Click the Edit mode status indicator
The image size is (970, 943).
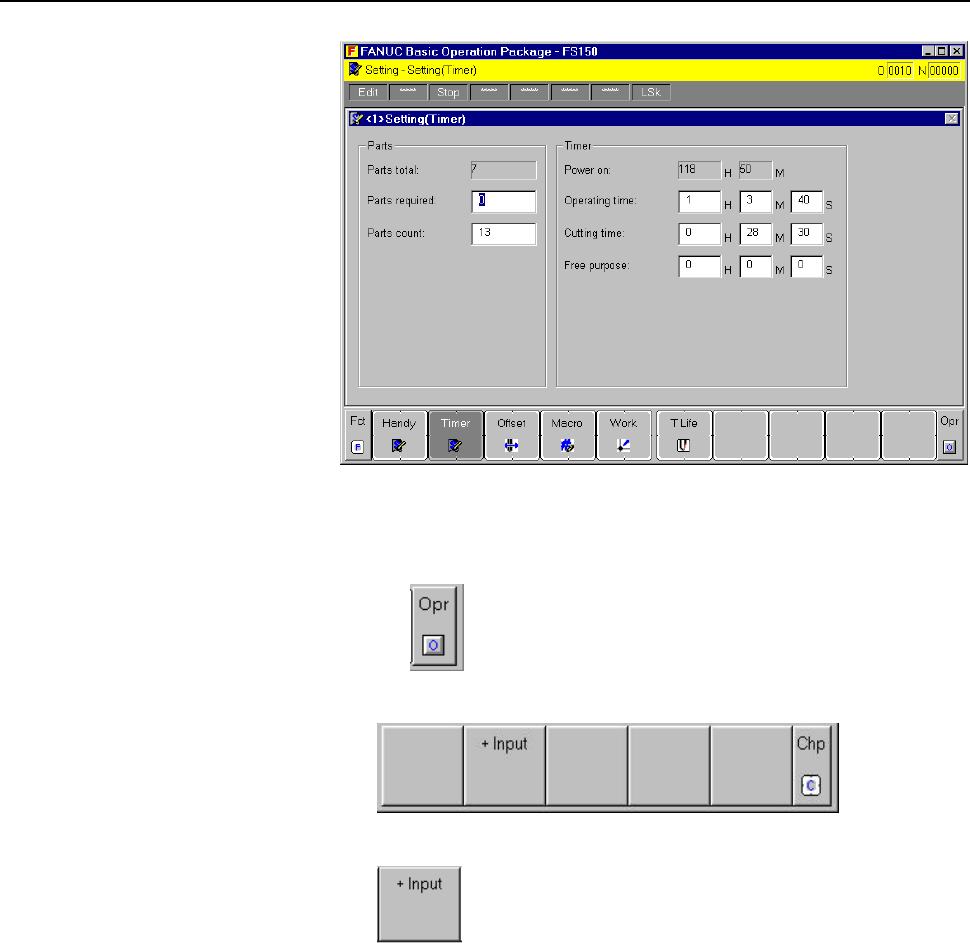(x=368, y=92)
